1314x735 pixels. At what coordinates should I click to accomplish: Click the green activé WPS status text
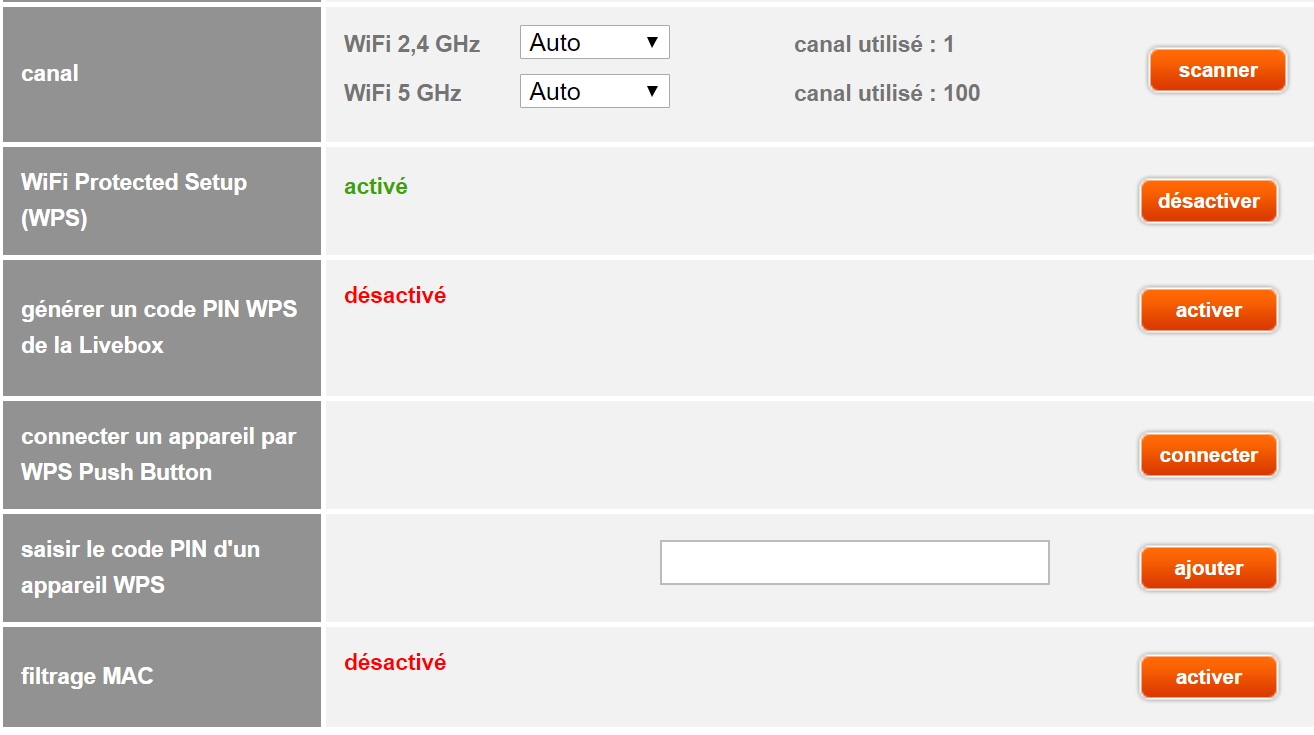pyautogui.click(x=376, y=187)
